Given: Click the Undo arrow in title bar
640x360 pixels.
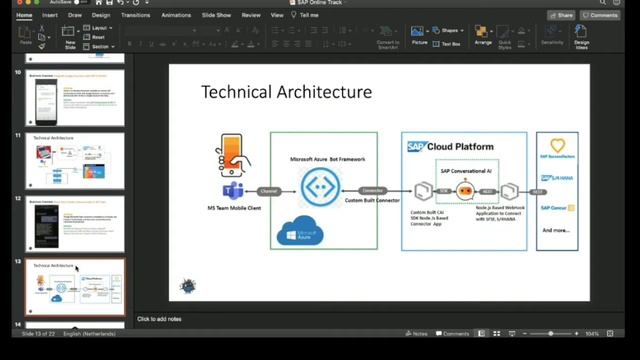Looking at the screenshot, I should pyautogui.click(x=120, y=2).
